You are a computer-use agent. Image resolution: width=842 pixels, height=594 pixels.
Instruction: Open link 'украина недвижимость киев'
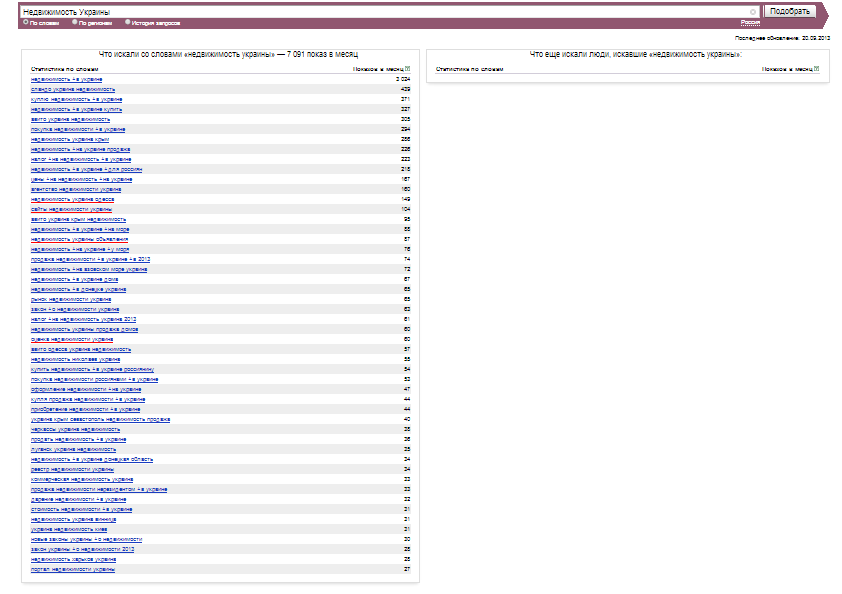tap(69, 530)
